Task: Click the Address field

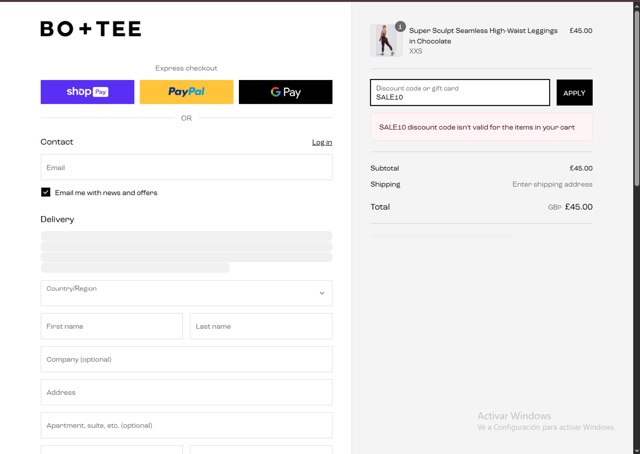Action: pos(187,392)
